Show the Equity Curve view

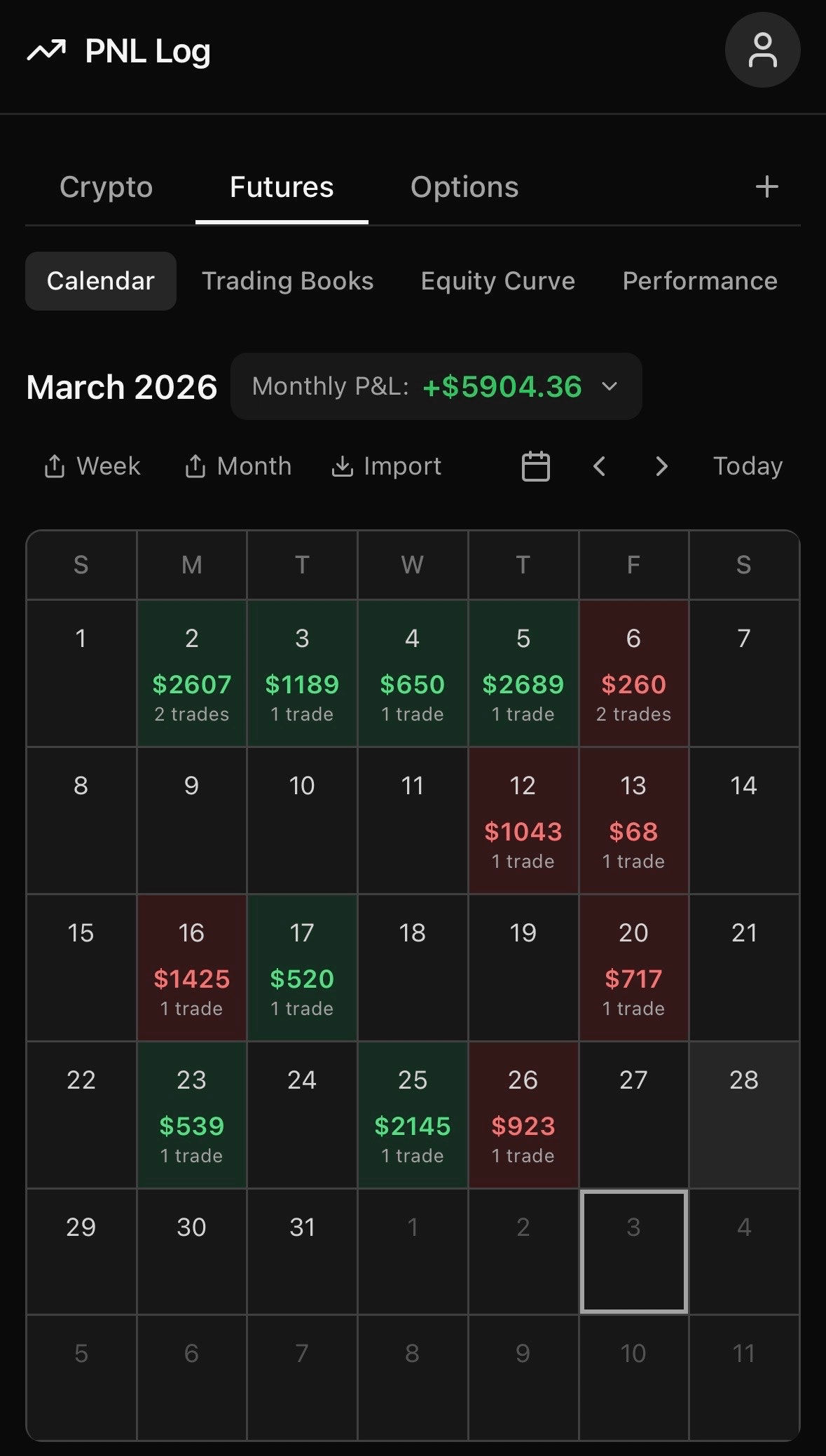[x=497, y=281]
